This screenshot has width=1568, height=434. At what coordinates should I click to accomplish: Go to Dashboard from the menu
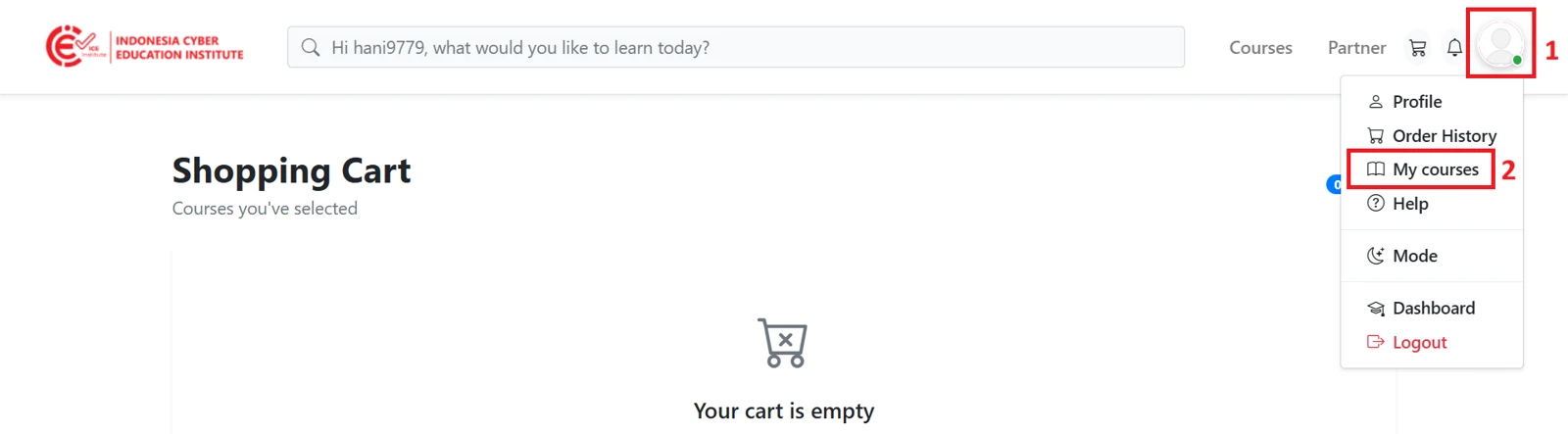pyautogui.click(x=1432, y=309)
